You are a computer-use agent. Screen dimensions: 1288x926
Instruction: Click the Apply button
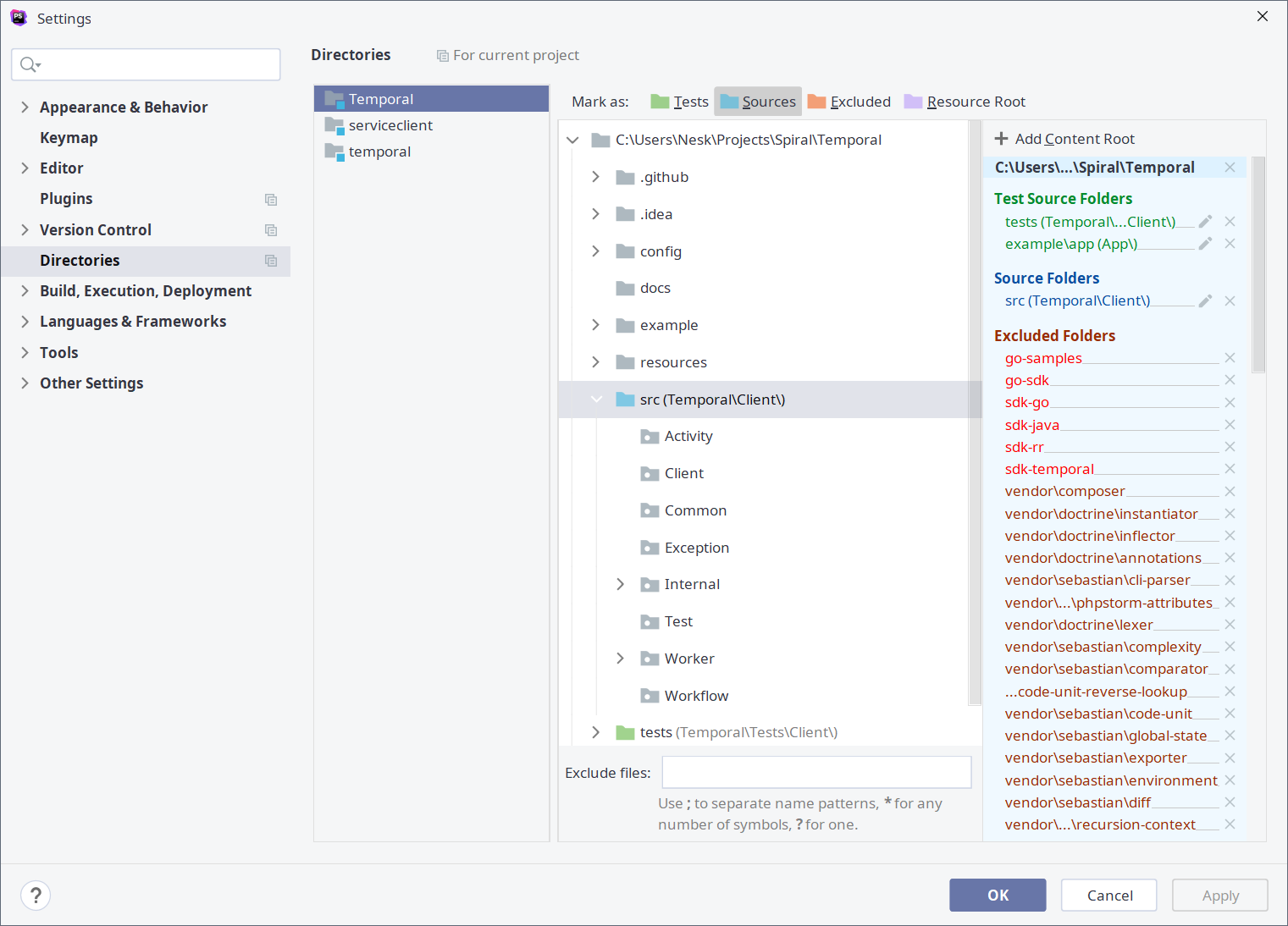click(x=1220, y=896)
